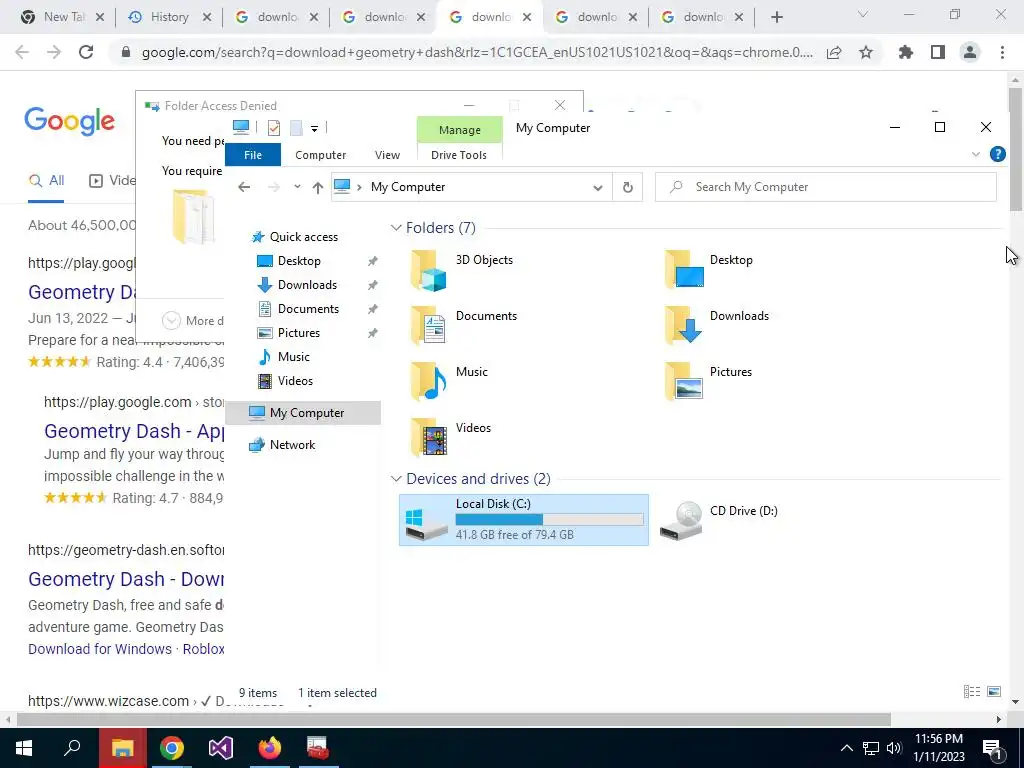Reload the Chrome page

click(x=86, y=52)
